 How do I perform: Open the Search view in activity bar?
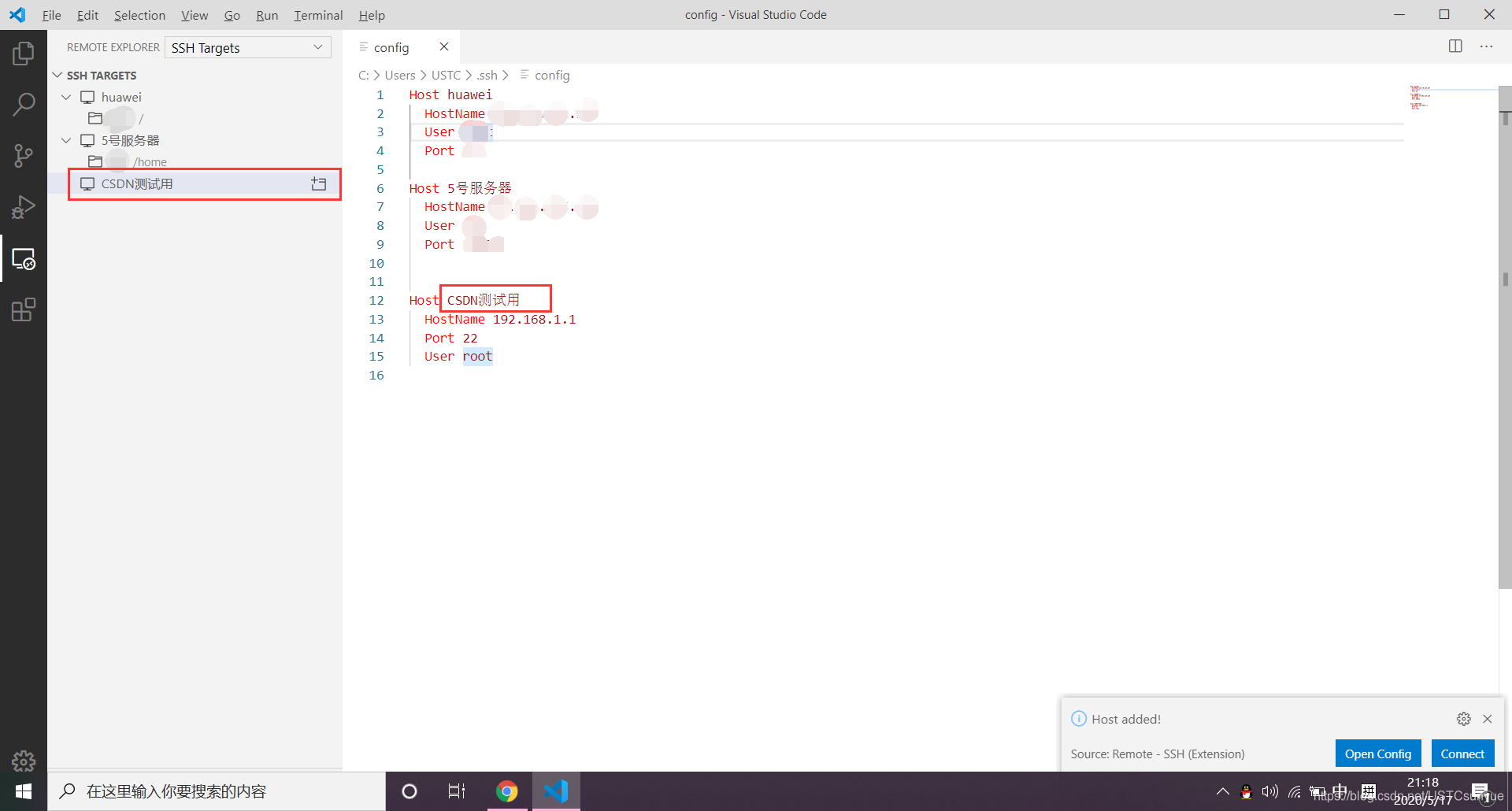point(24,105)
